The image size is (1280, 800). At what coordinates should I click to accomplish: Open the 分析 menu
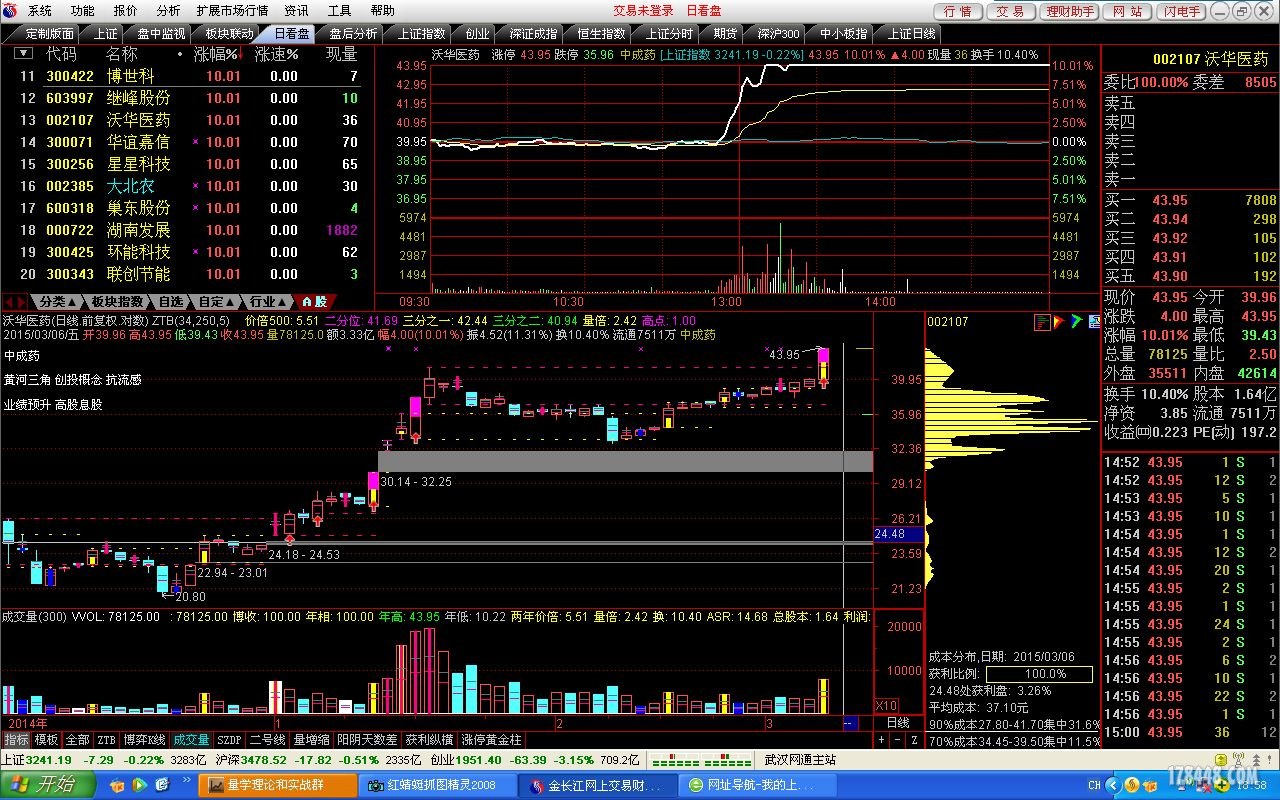[168, 10]
